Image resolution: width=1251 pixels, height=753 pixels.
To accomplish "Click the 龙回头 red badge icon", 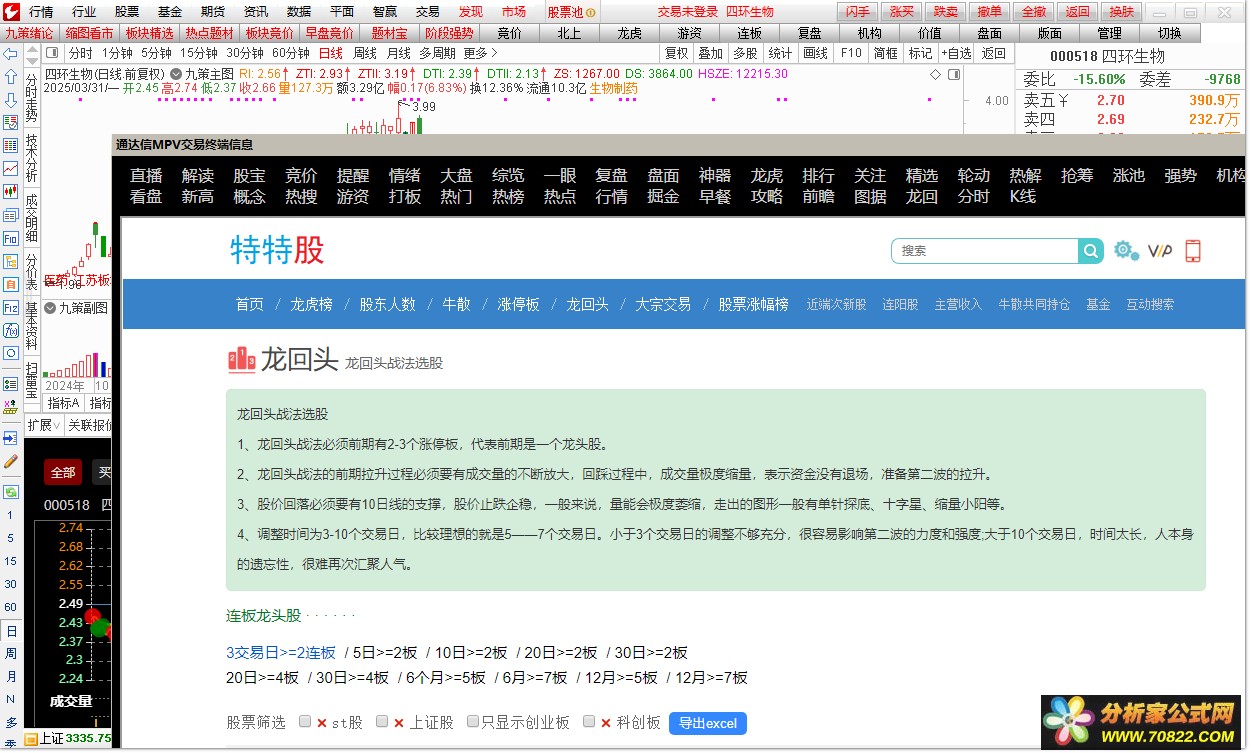I will [242, 360].
